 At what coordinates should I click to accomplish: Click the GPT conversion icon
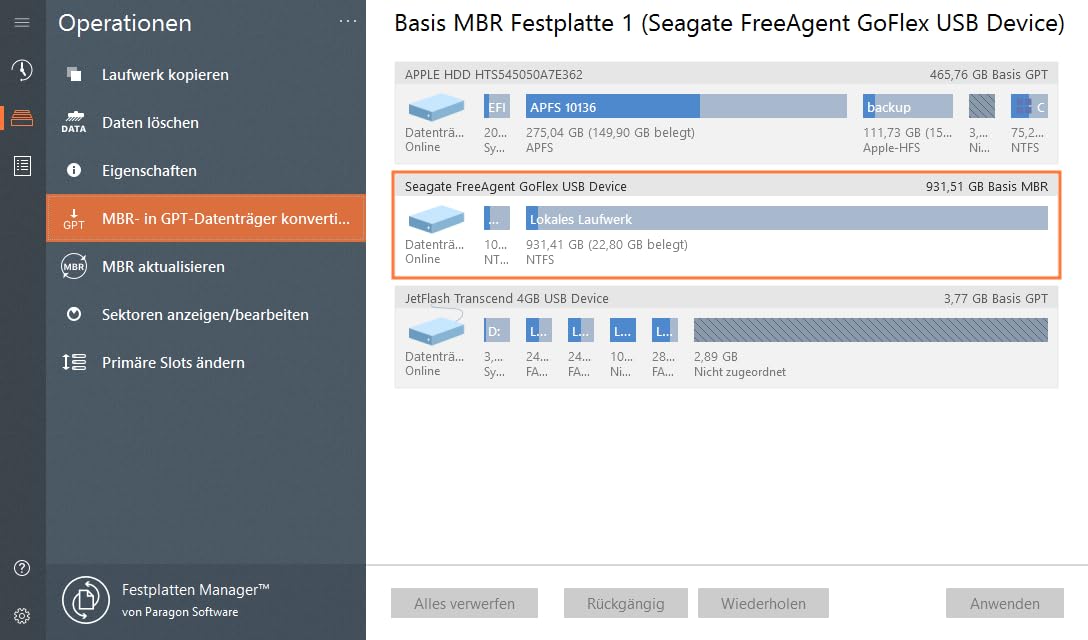pyautogui.click(x=74, y=219)
